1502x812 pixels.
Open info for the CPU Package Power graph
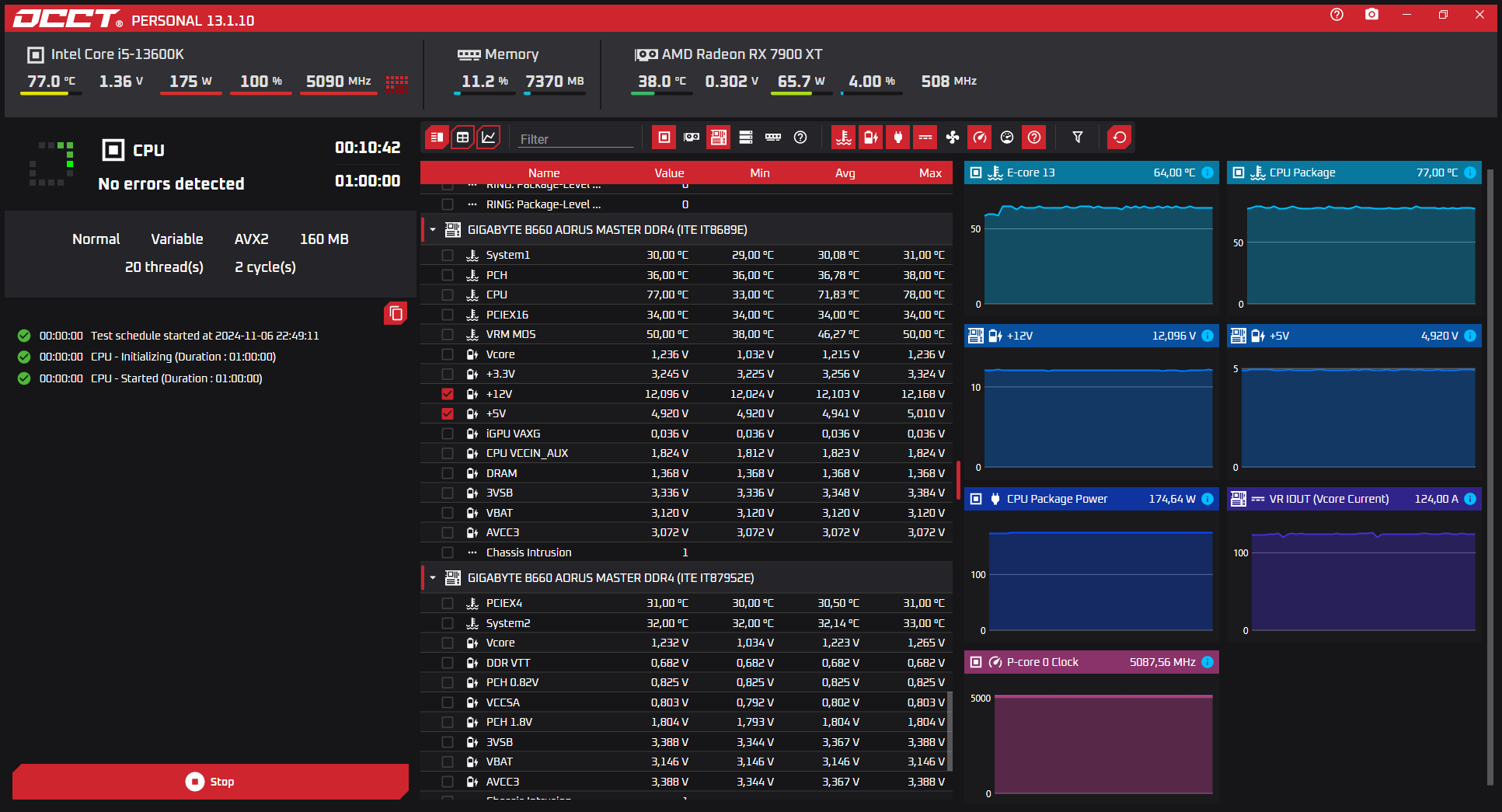(x=1208, y=499)
